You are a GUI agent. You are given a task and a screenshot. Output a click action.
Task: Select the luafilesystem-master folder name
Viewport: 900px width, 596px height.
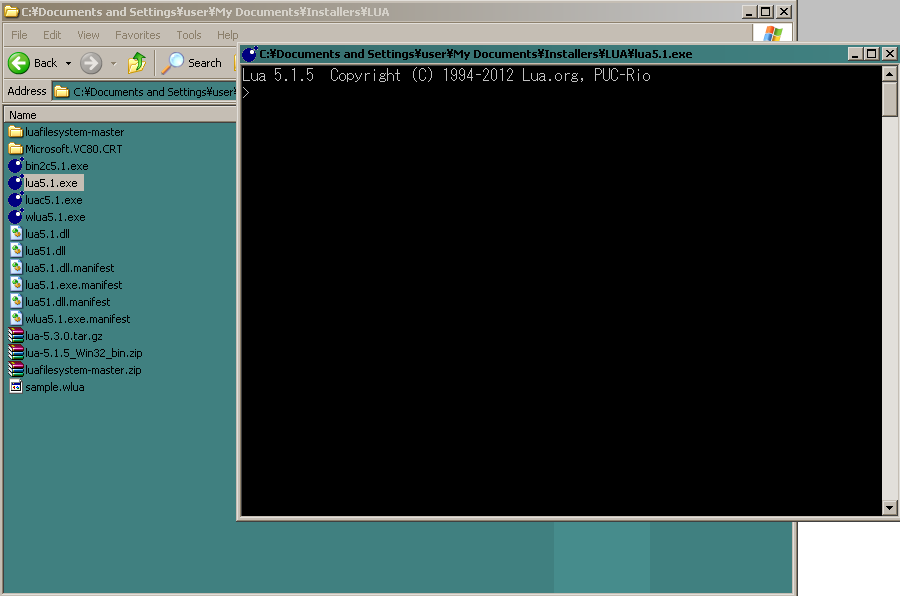(x=75, y=132)
